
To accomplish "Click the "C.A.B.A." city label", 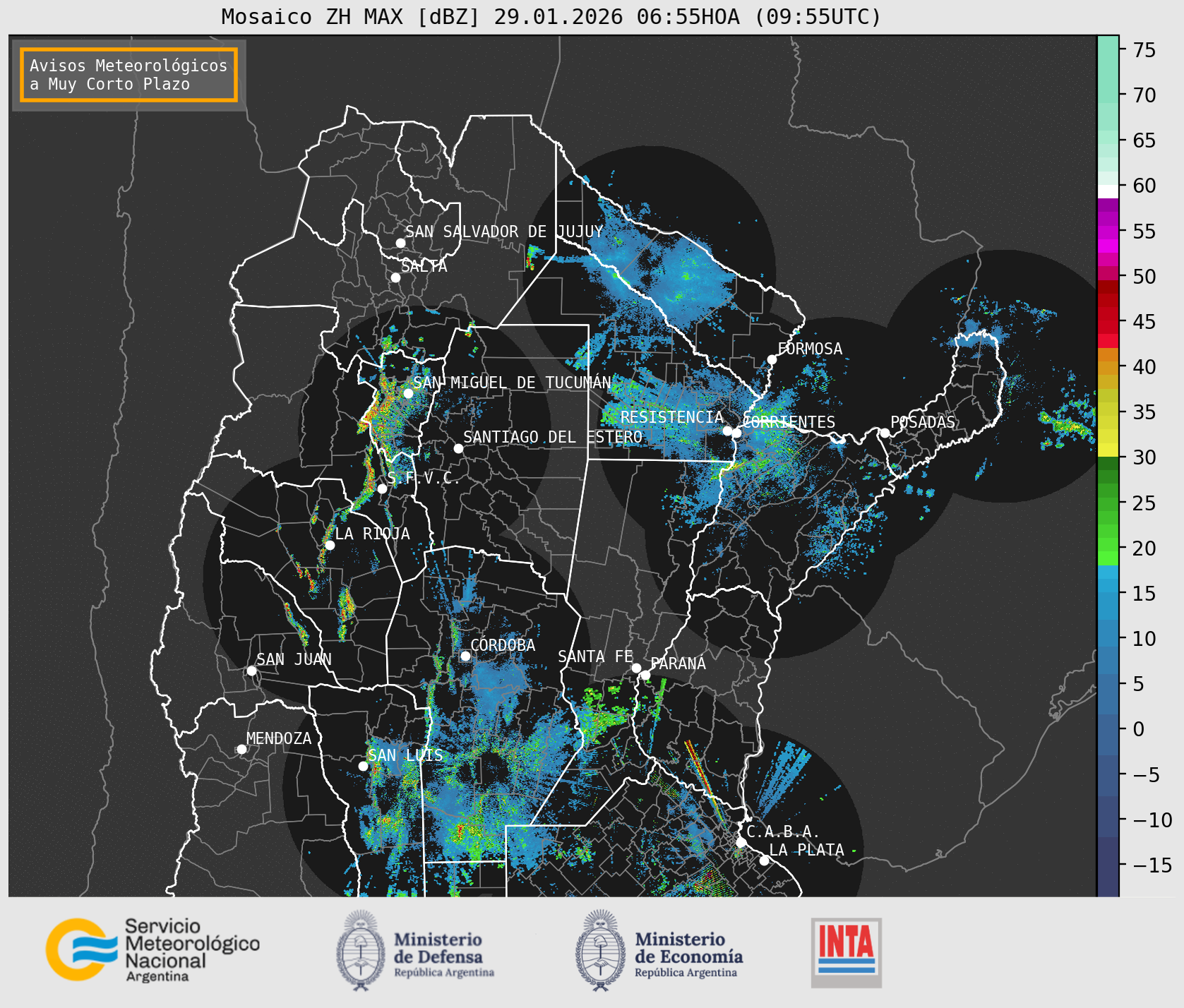I will pyautogui.click(x=783, y=832).
